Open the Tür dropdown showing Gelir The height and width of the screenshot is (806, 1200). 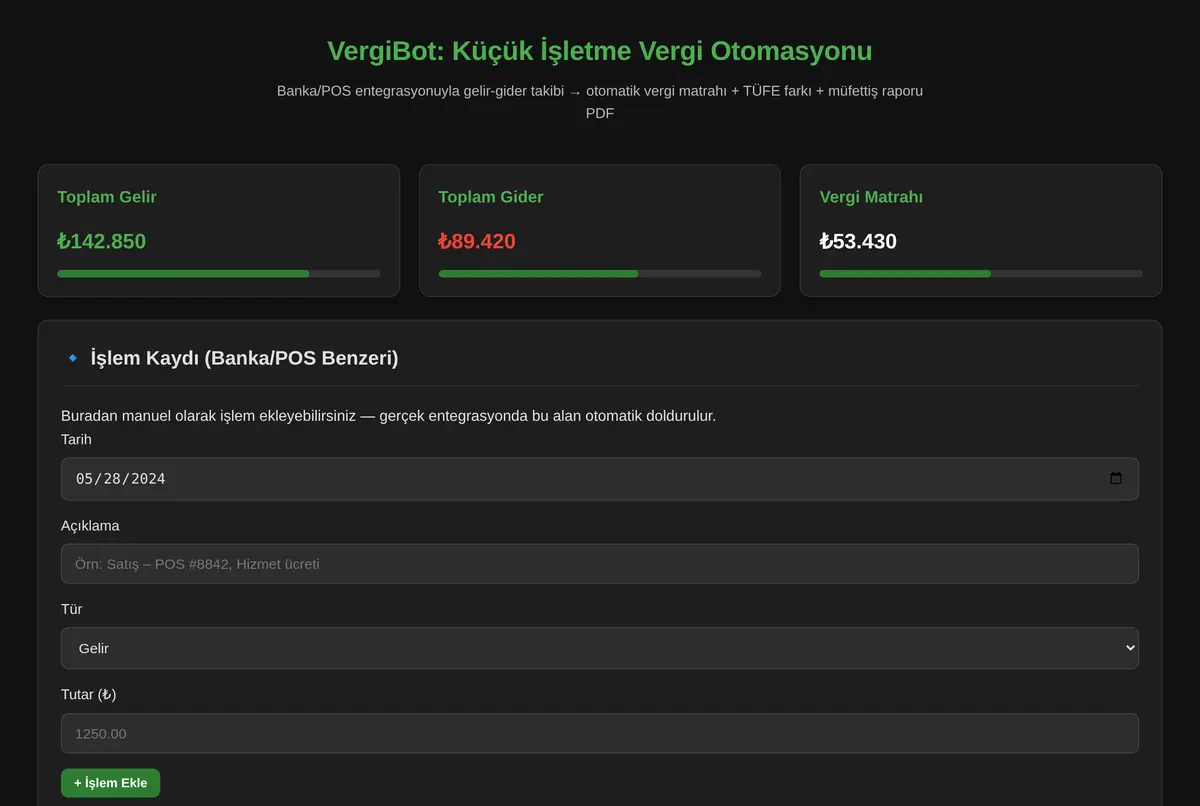coord(600,648)
